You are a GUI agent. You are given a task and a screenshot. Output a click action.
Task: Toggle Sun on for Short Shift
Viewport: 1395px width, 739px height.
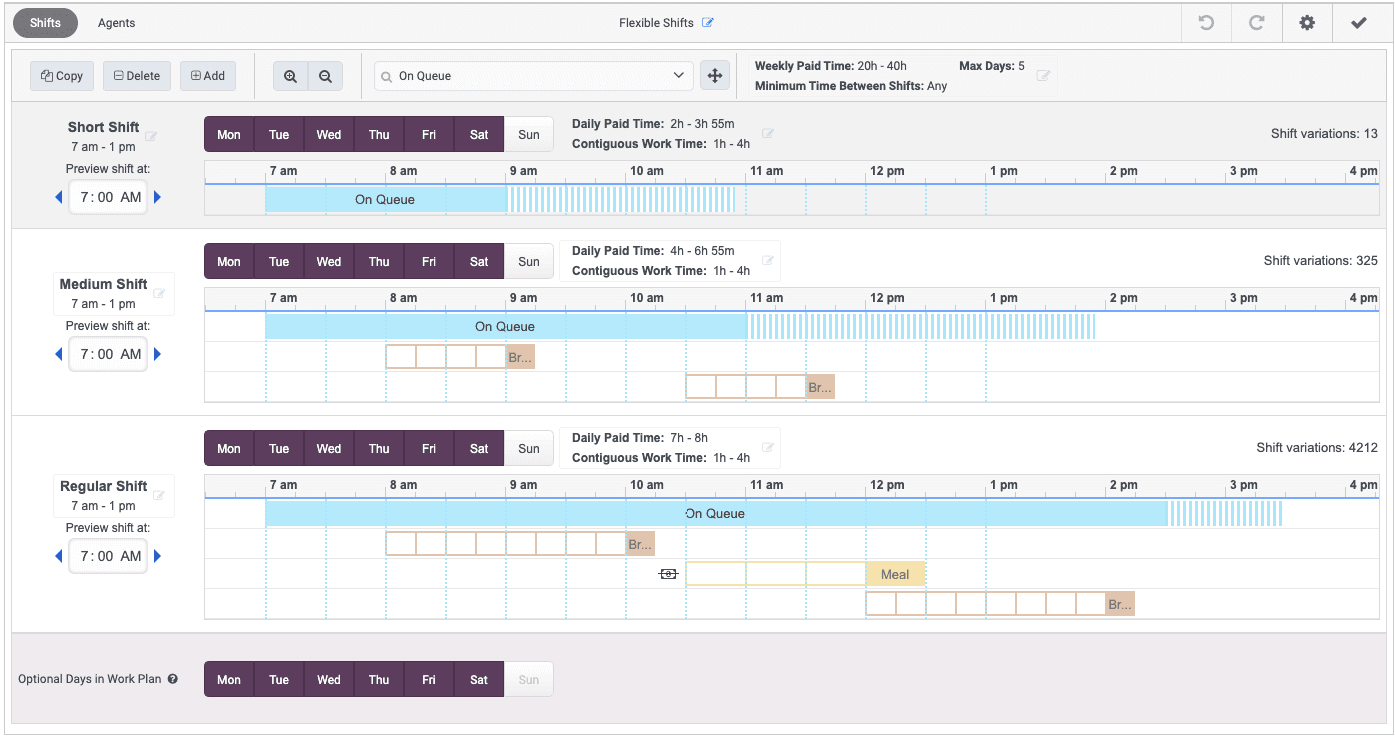528,133
